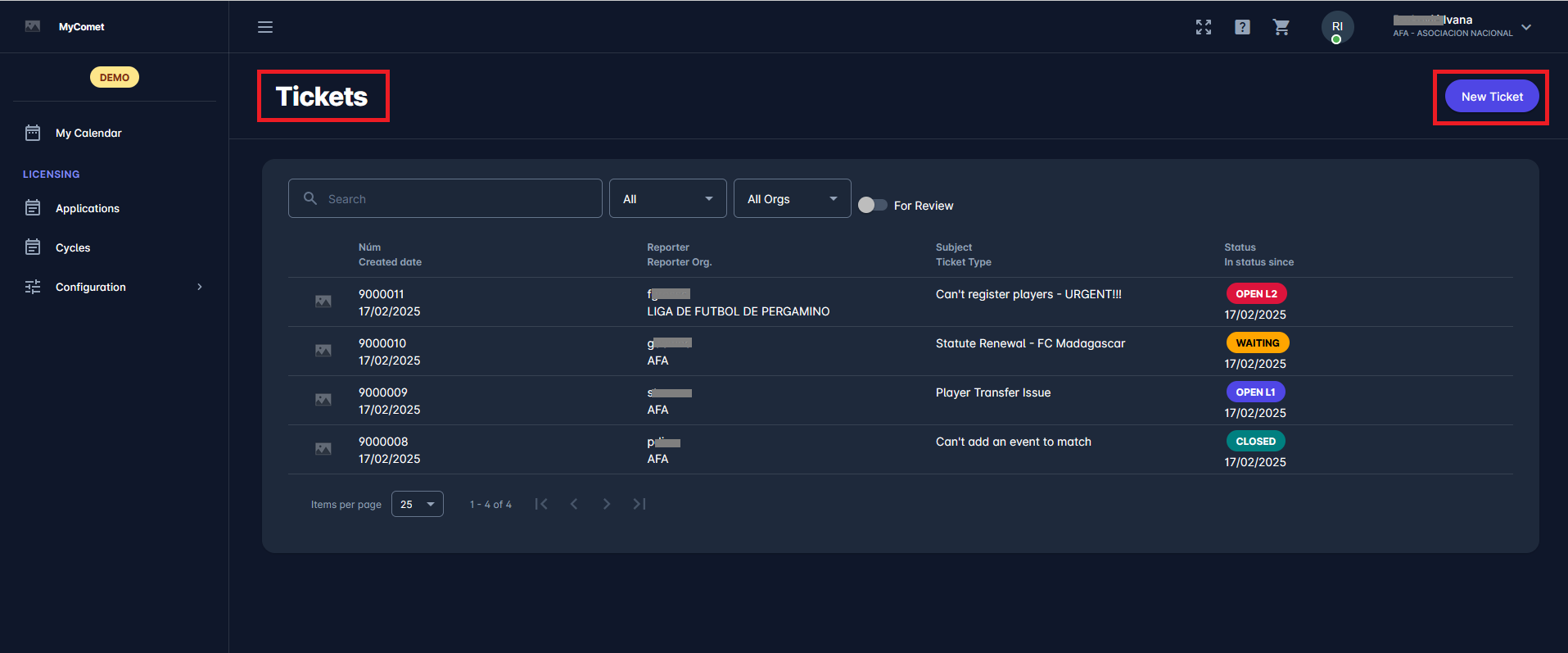This screenshot has height=653, width=1568.
Task: Open the All Orgs dropdown
Action: point(792,198)
